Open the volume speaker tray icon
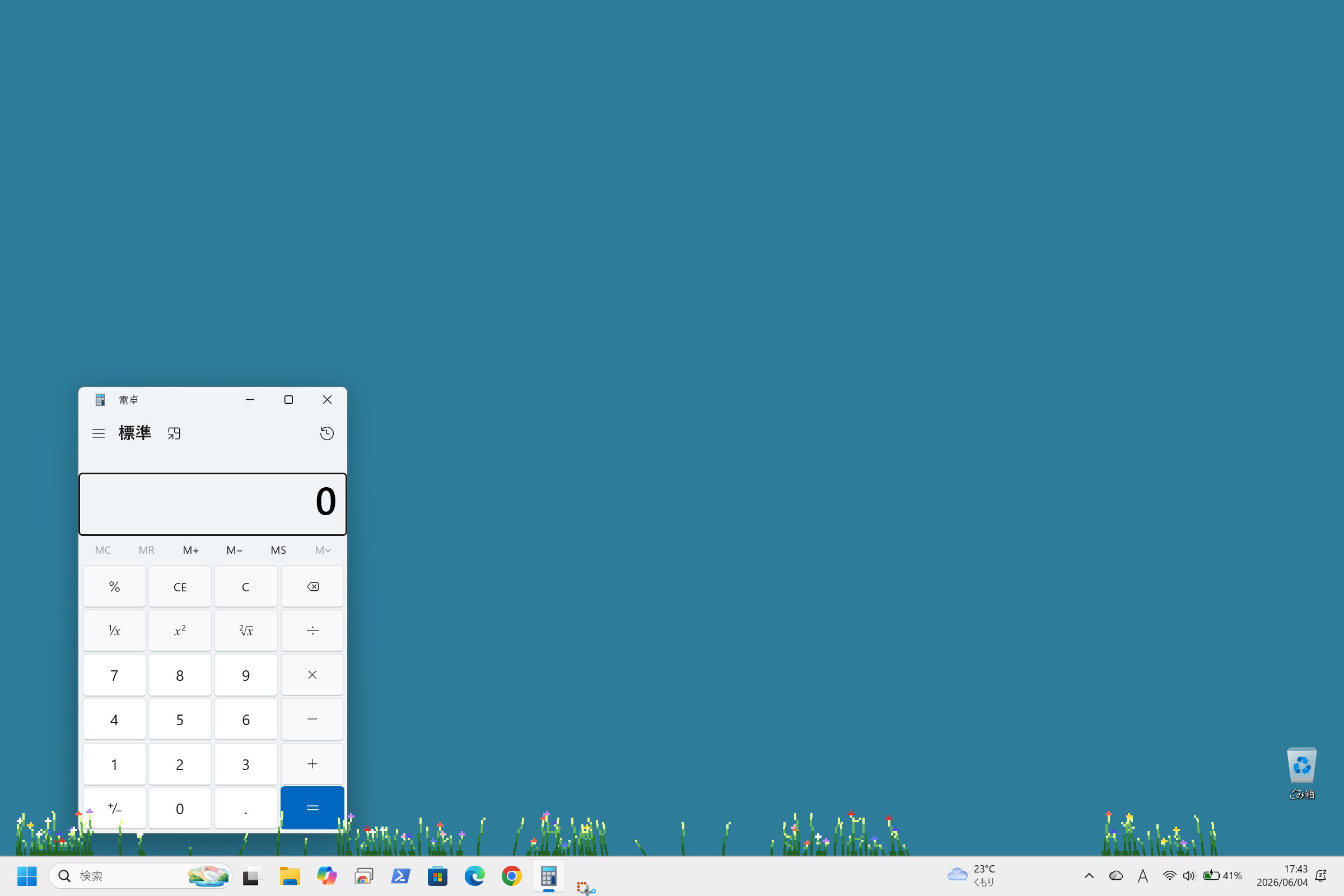The width and height of the screenshot is (1344, 896). [1188, 875]
